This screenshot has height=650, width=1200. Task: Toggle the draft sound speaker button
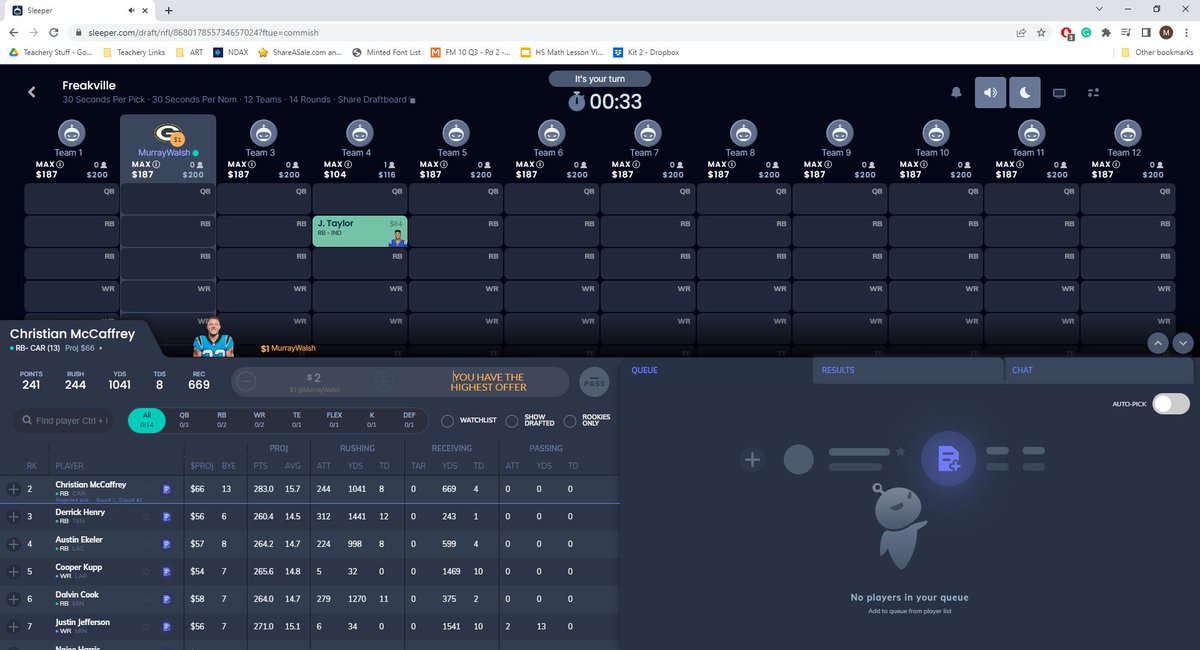989,93
